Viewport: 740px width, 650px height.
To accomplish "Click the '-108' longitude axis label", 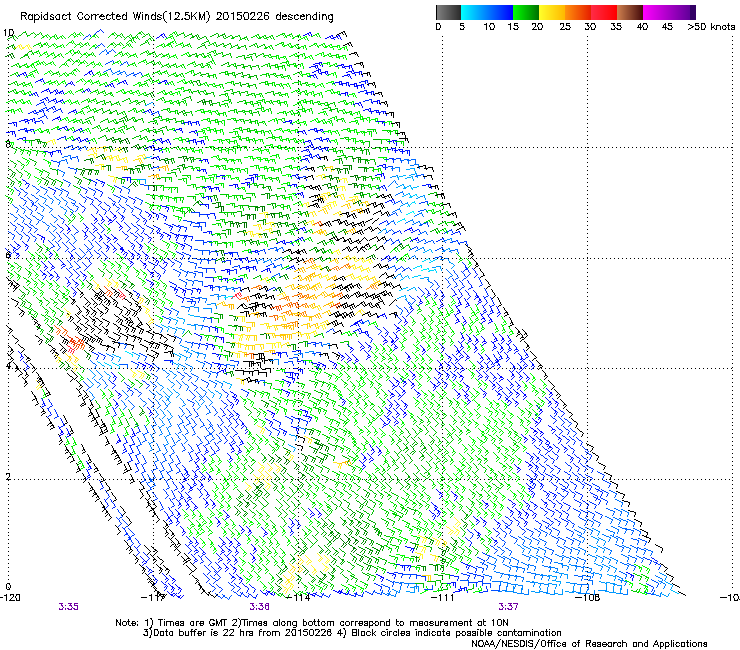I will tap(587, 598).
